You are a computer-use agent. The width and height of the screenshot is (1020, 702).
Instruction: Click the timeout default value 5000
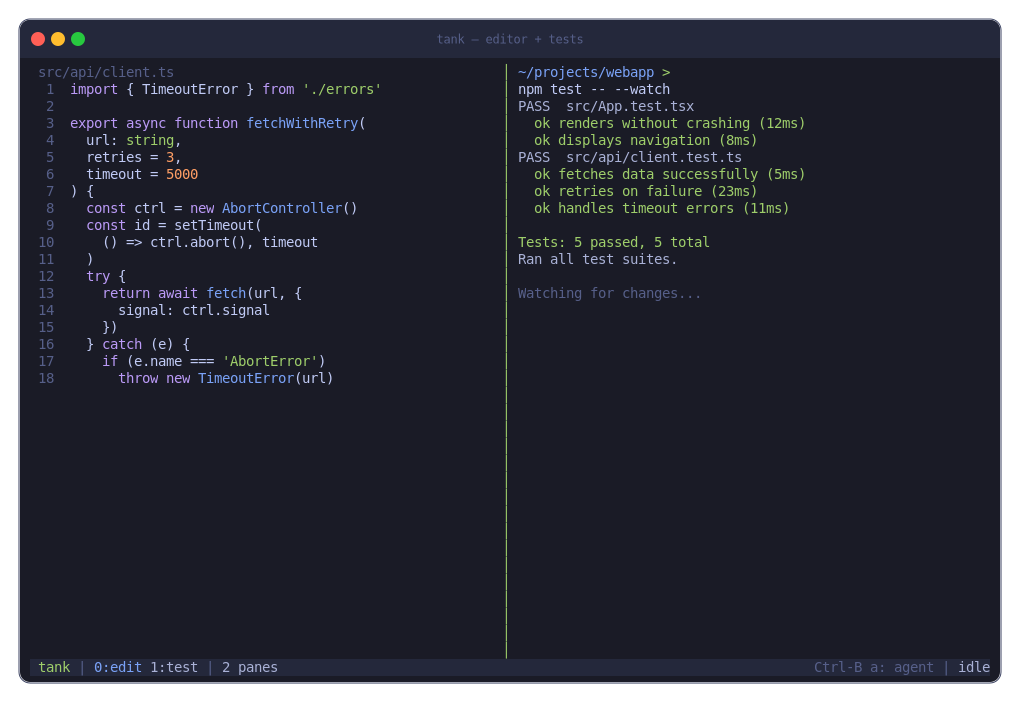pos(181,174)
